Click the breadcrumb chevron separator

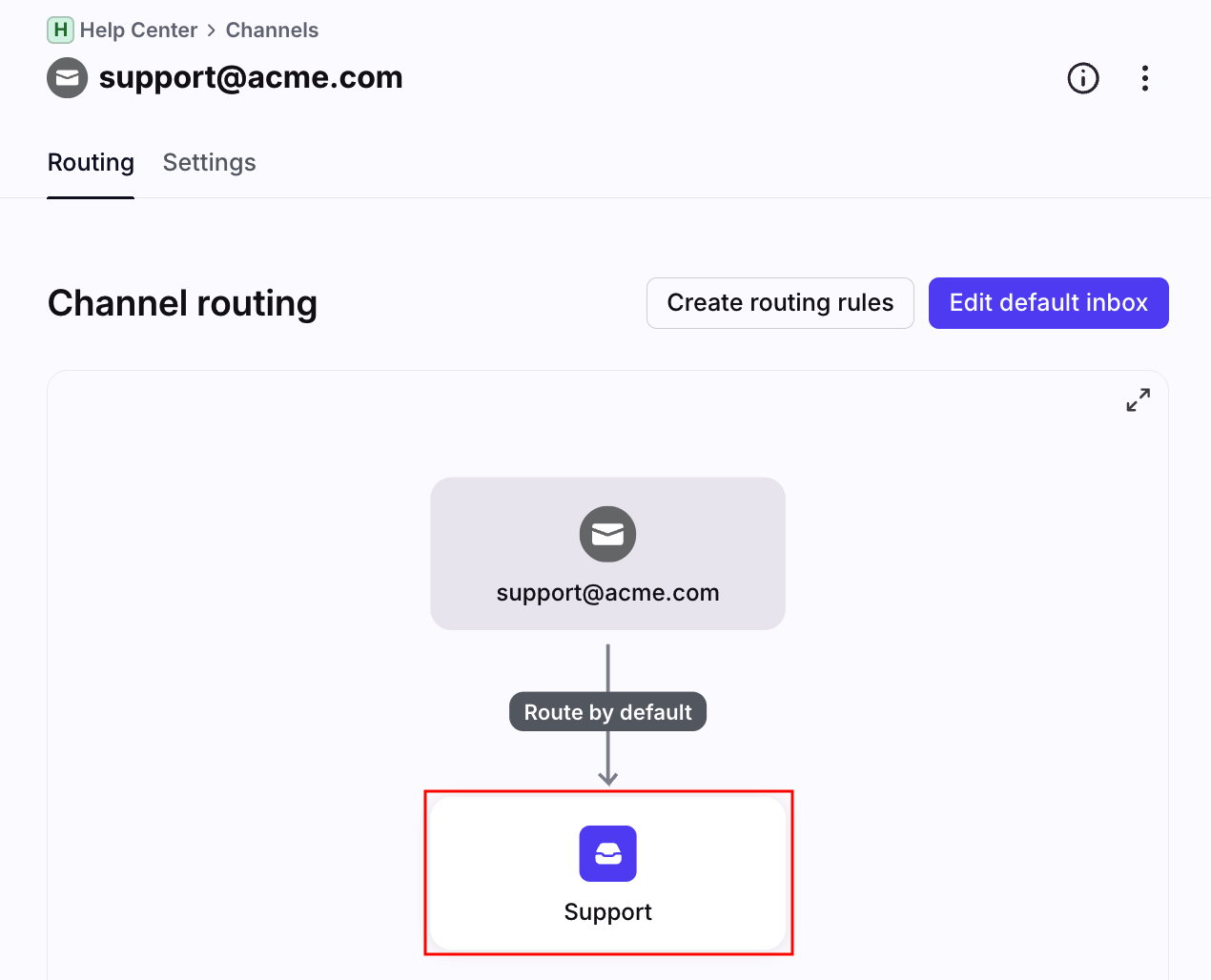pos(212,31)
